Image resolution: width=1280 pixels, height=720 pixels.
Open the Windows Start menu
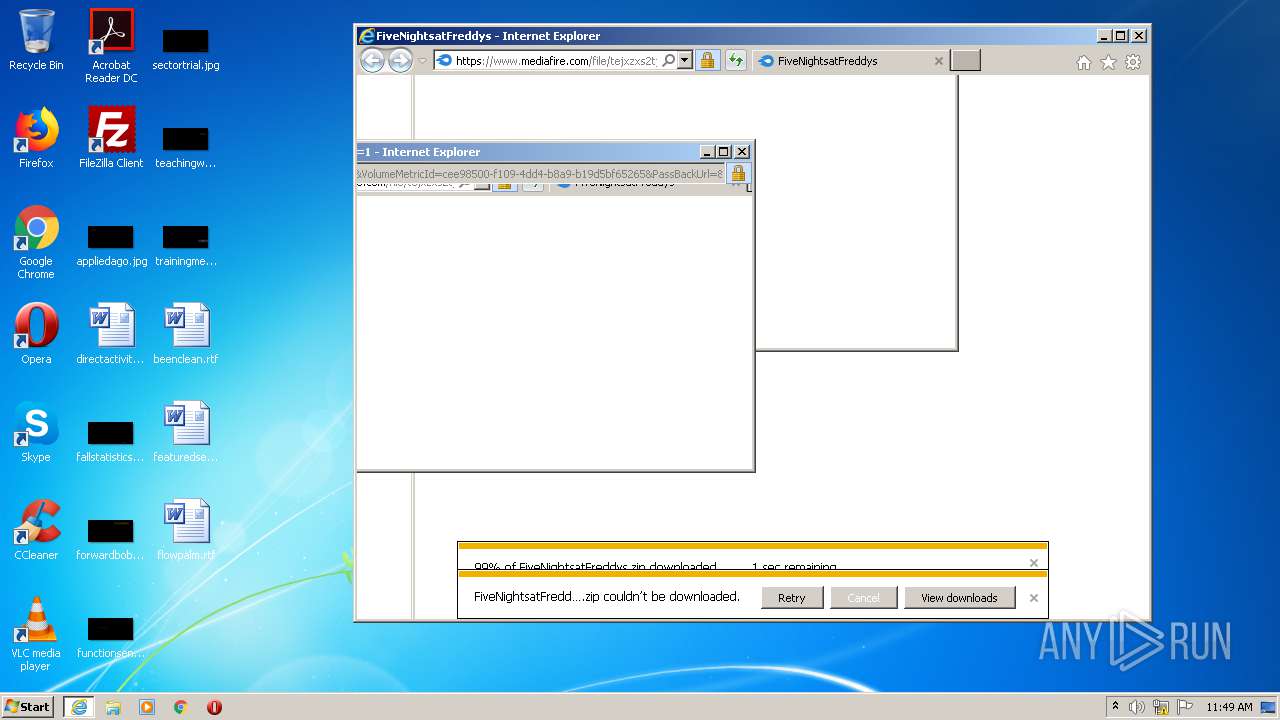[28, 706]
